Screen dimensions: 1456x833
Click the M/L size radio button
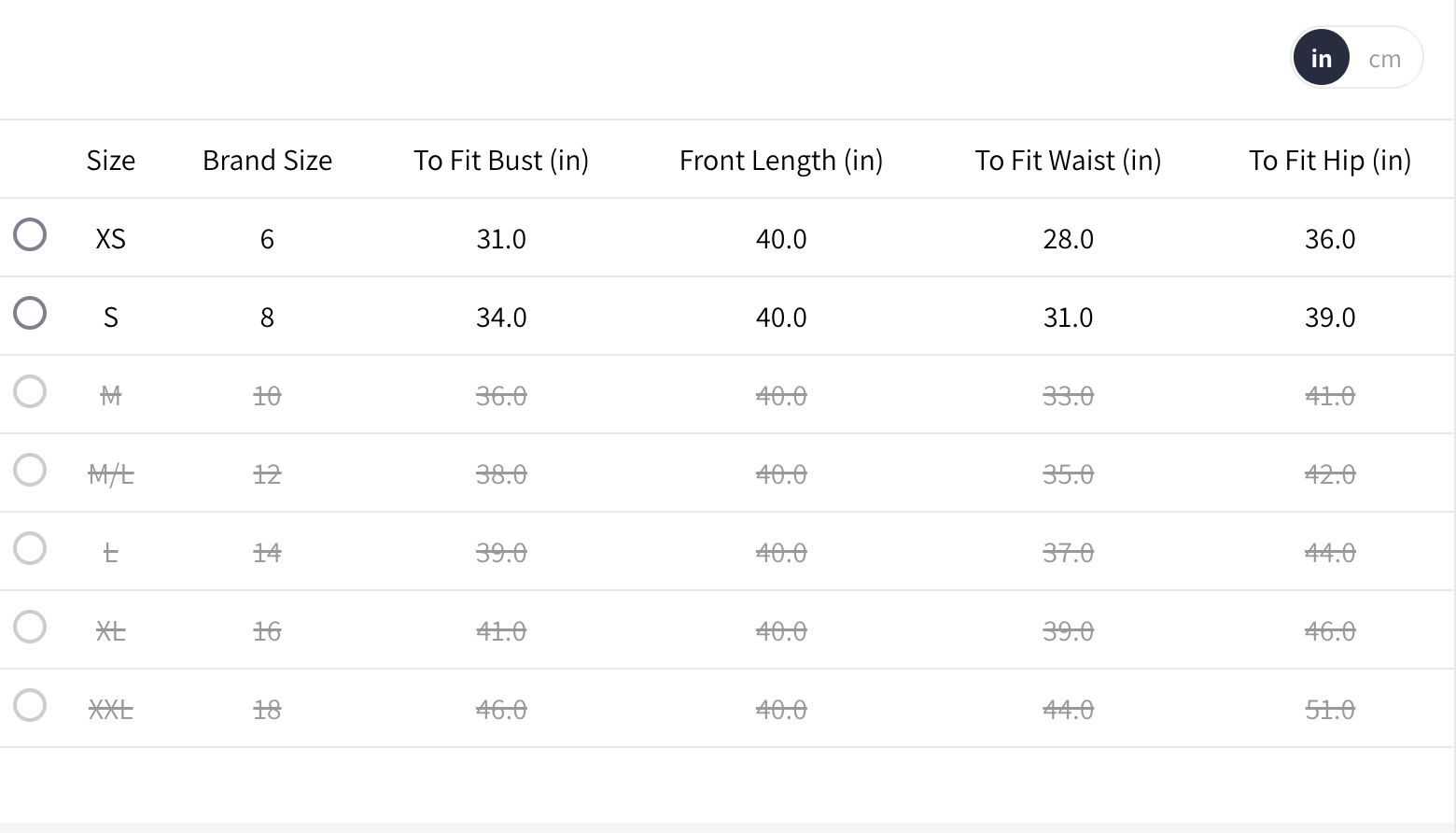click(x=30, y=471)
